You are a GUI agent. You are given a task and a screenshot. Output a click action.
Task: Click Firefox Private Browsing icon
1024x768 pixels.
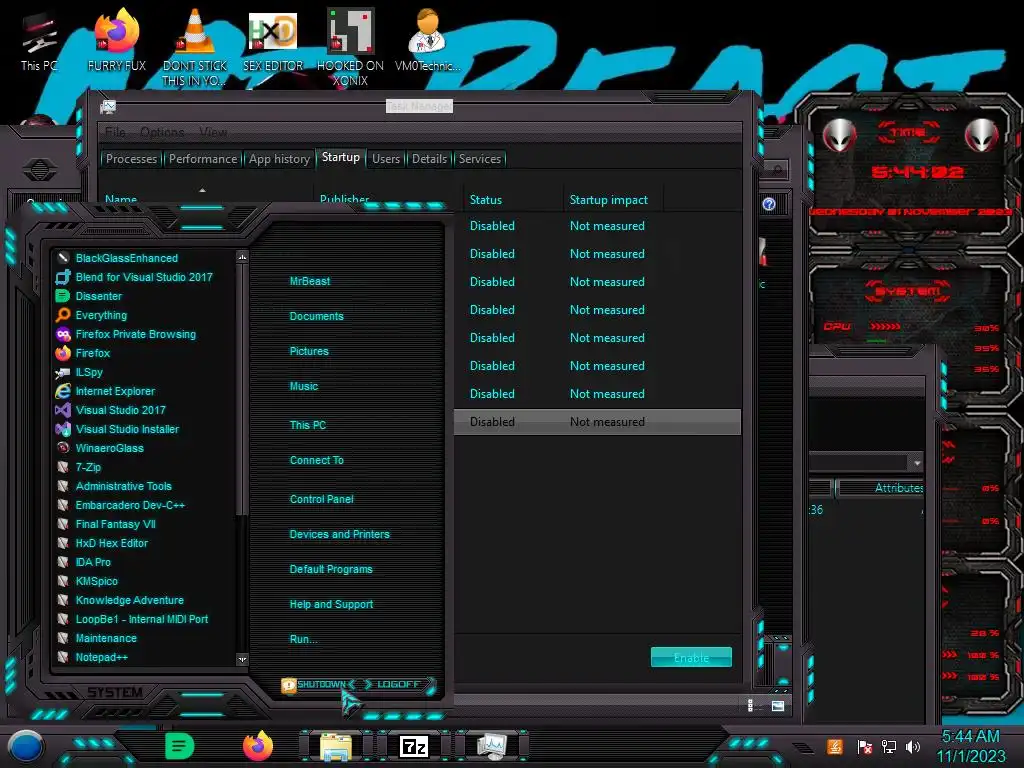point(63,334)
